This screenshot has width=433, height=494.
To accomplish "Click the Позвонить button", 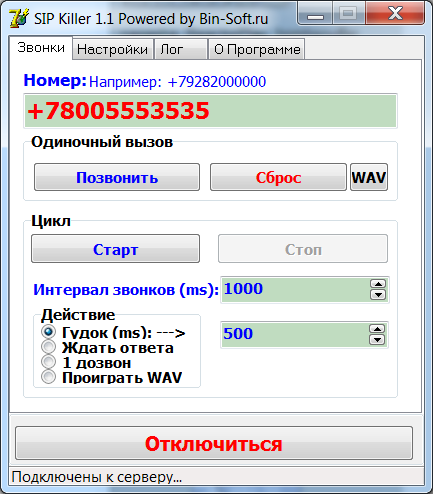I will click(117, 177).
